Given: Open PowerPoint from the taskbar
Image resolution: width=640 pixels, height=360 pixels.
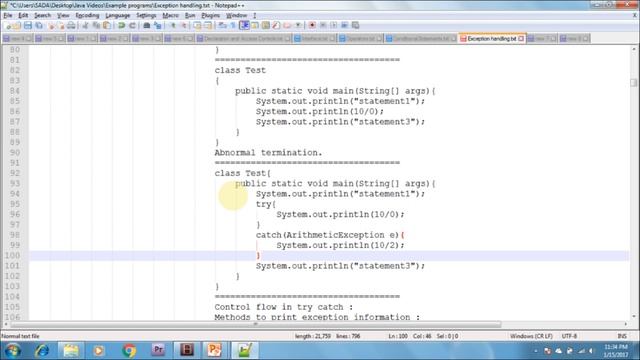Looking at the screenshot, I should 215,351.
